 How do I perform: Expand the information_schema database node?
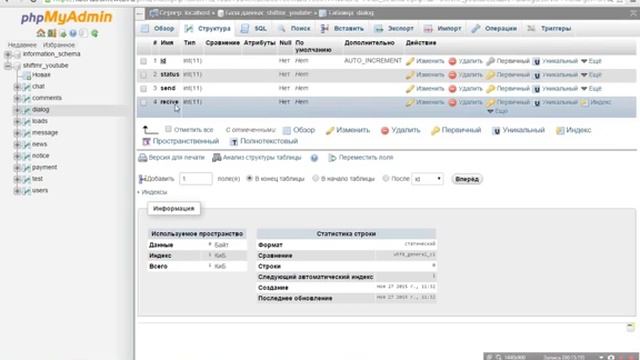pyautogui.click(x=8, y=54)
